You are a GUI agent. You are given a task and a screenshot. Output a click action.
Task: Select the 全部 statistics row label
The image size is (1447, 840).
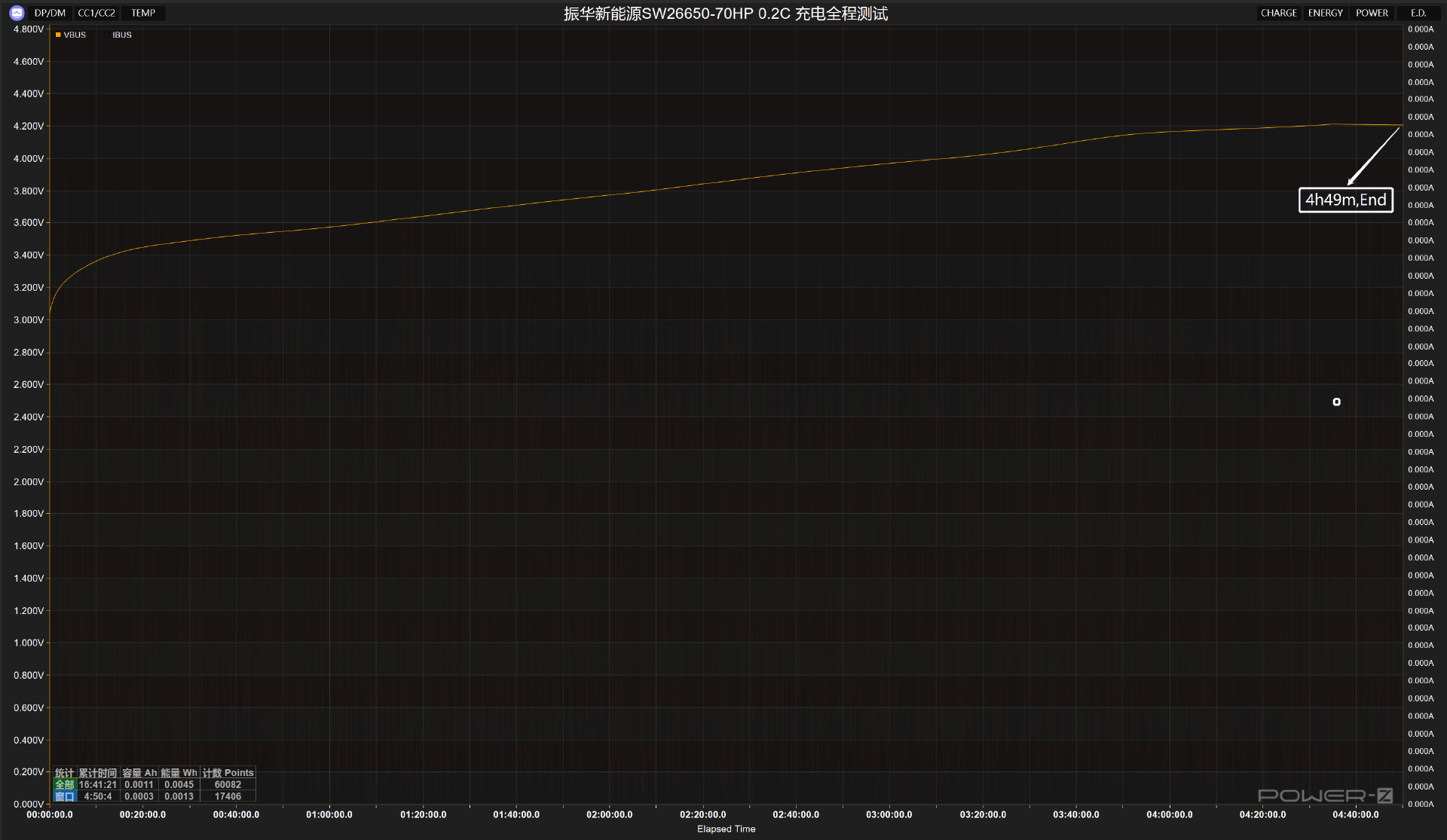coord(64,784)
